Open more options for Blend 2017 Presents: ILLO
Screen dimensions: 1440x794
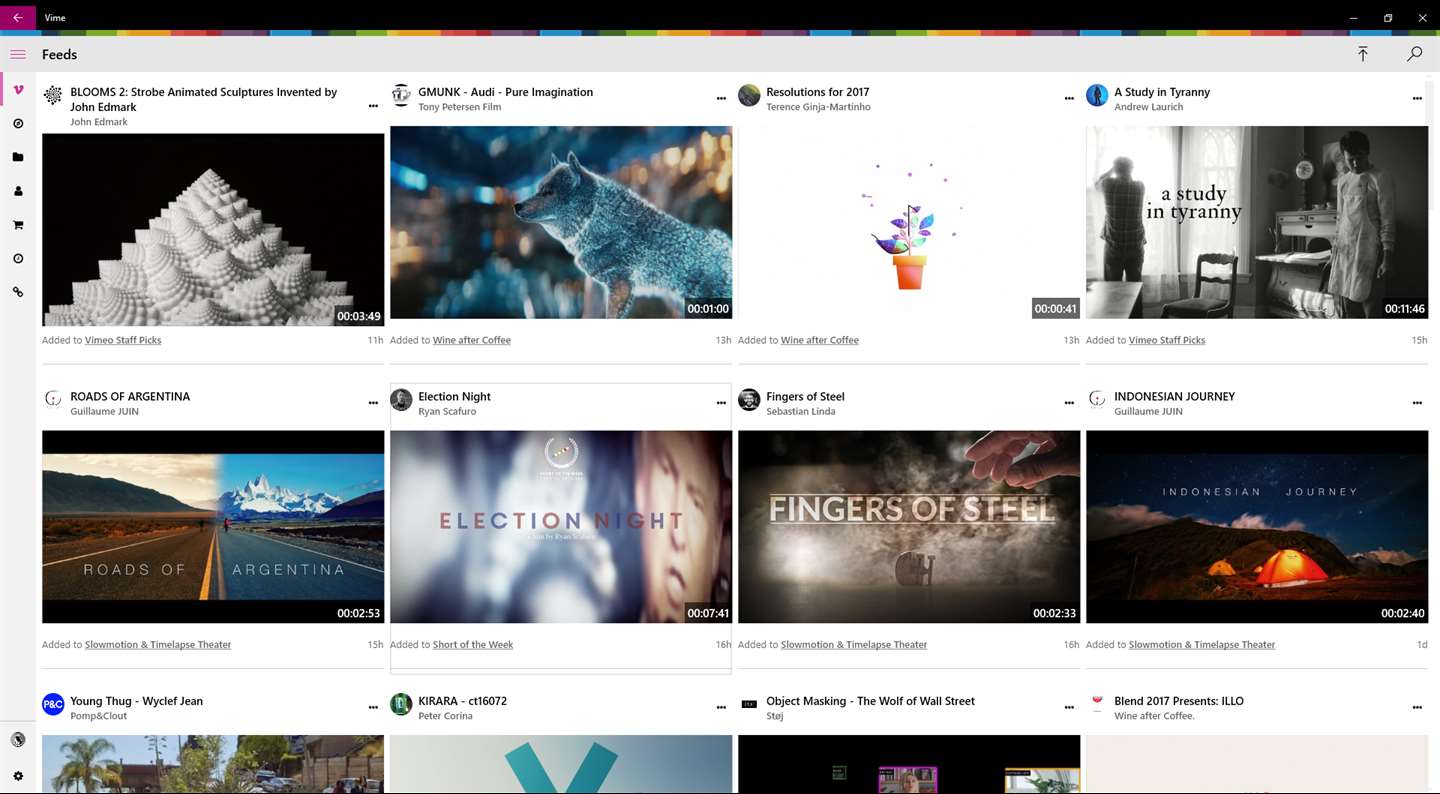(x=1417, y=708)
